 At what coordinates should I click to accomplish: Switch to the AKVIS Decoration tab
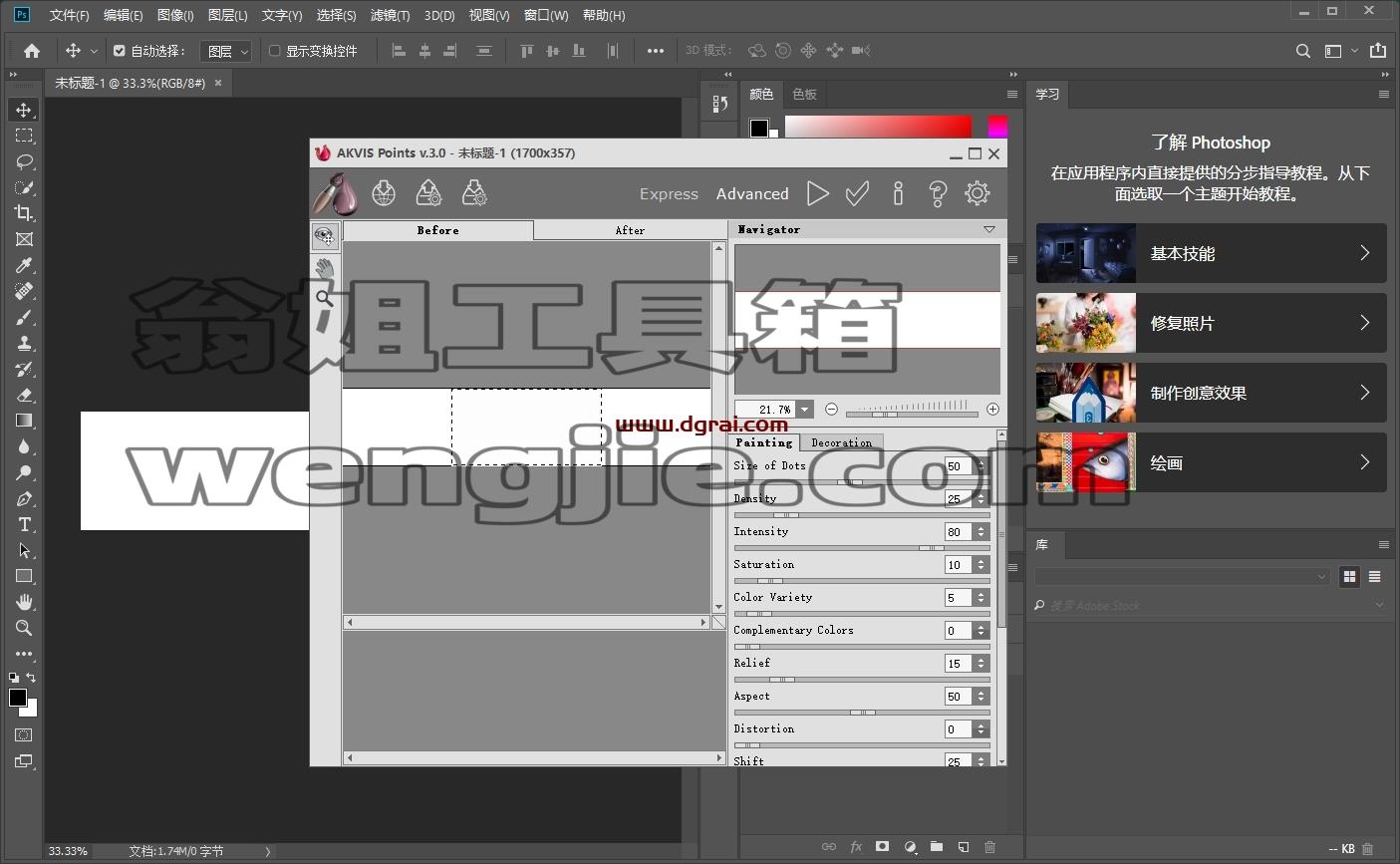pyautogui.click(x=841, y=442)
